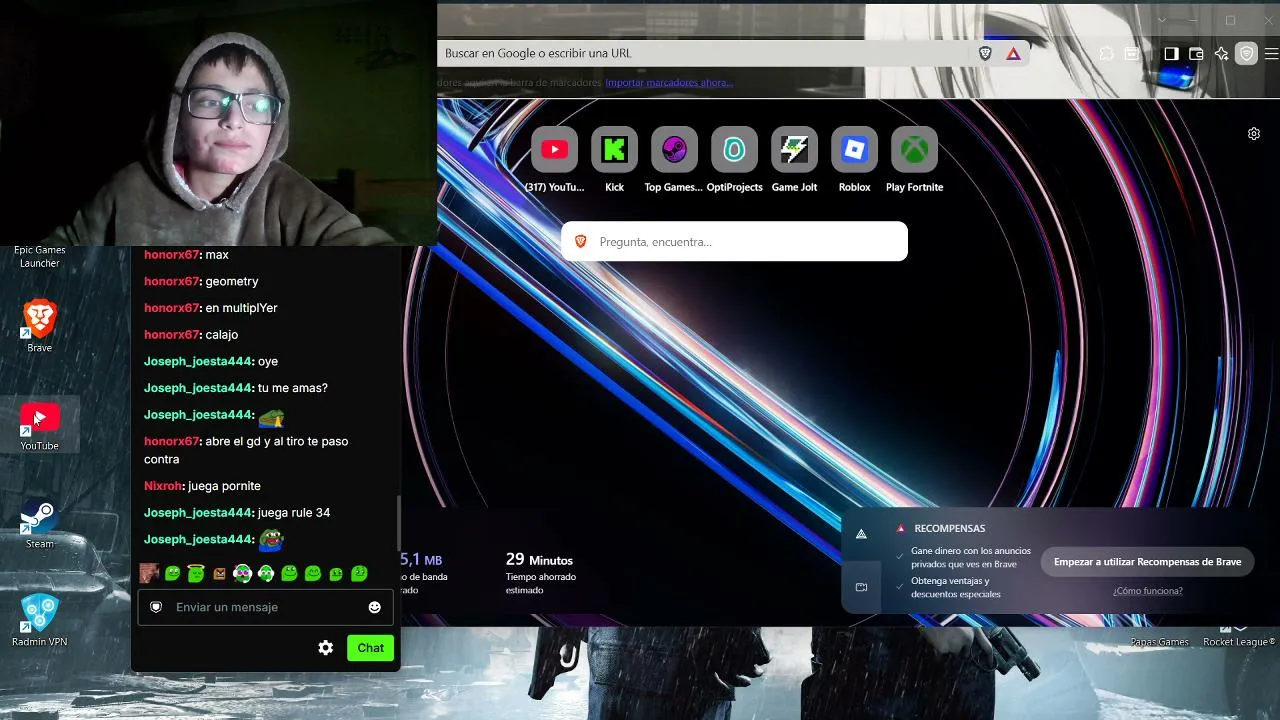Click the Brave Rewards triangle in address bar
Screen dimensions: 1280x720
(x=1013, y=53)
